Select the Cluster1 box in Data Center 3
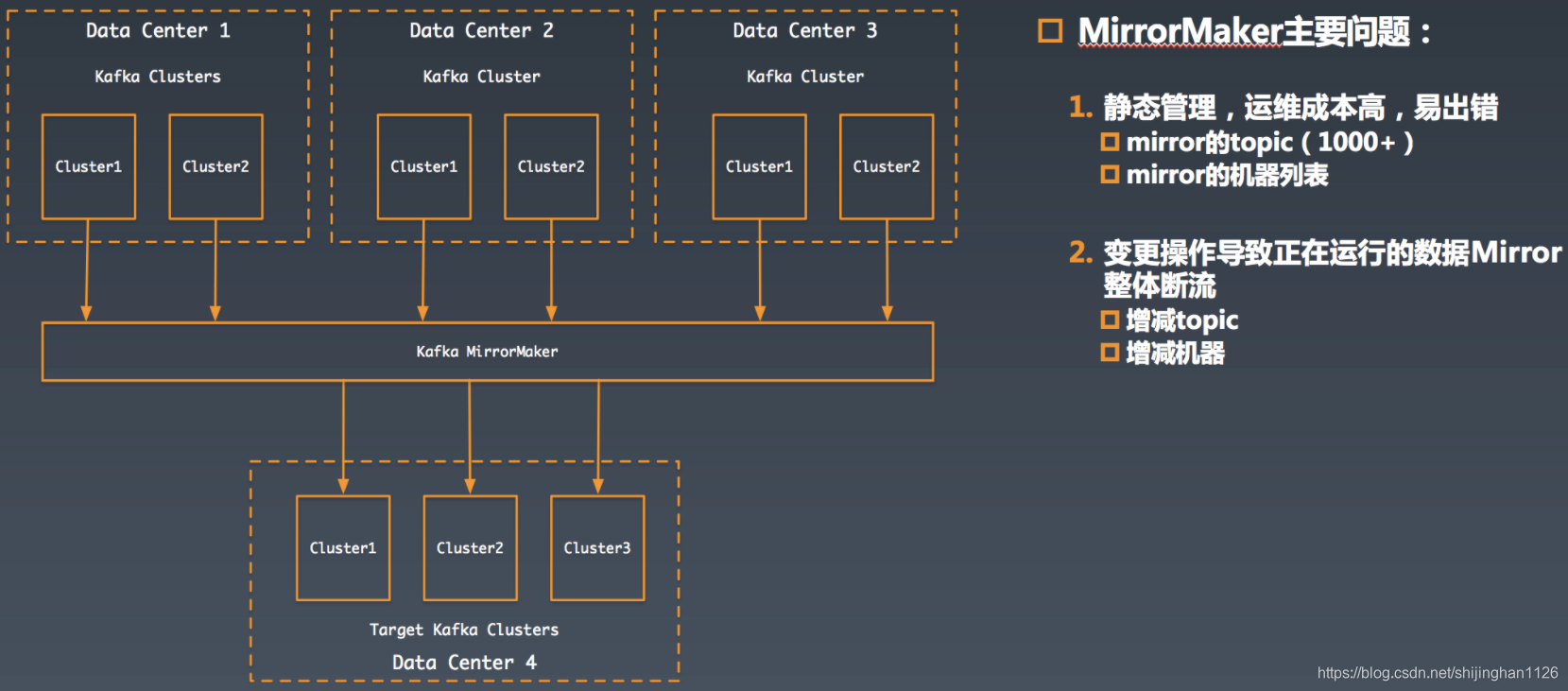1568x691 pixels. pyautogui.click(x=760, y=166)
